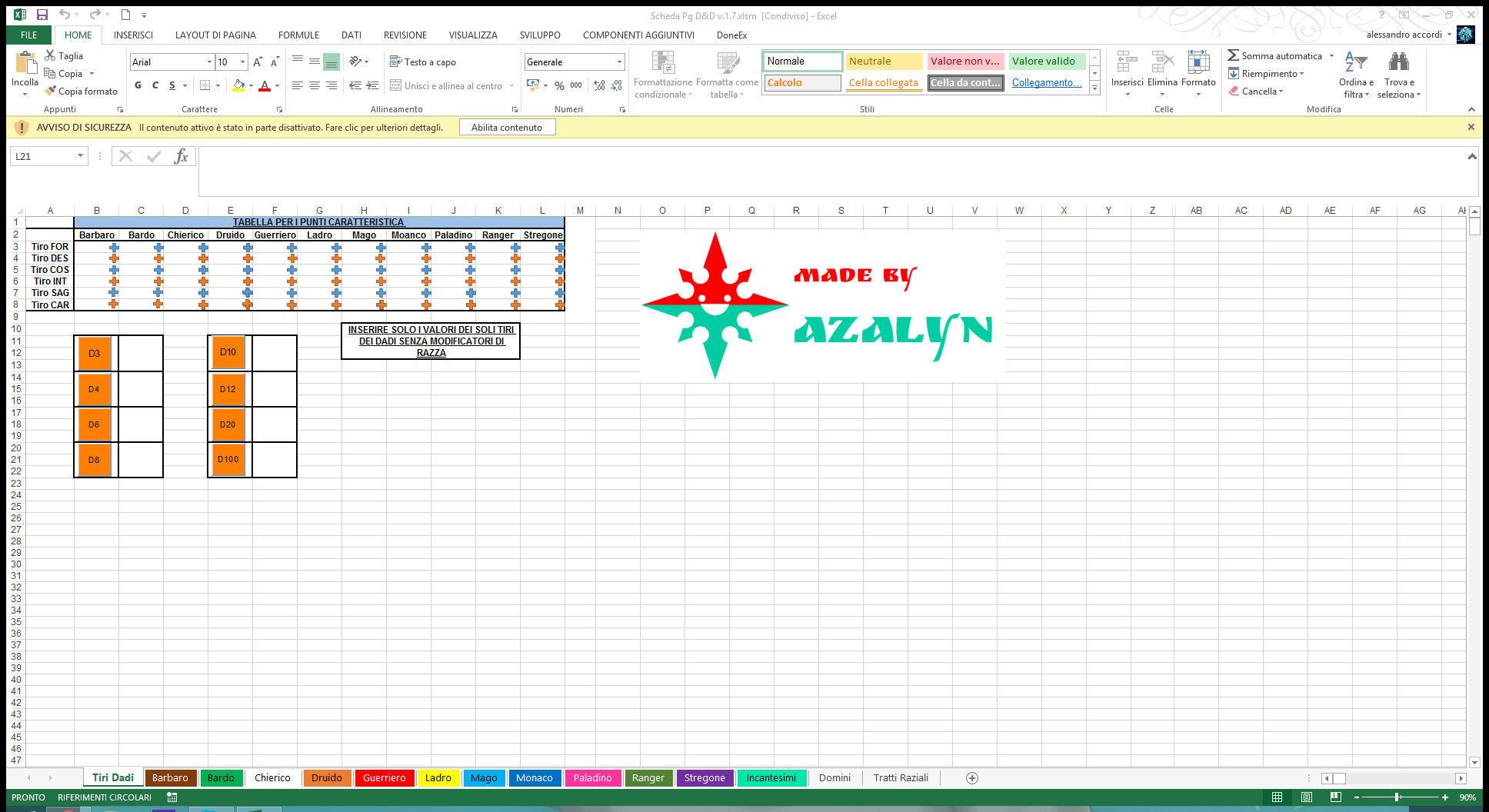The height and width of the screenshot is (812, 1489).
Task: Expand the Generale number format dropdown
Action: pyautogui.click(x=619, y=62)
